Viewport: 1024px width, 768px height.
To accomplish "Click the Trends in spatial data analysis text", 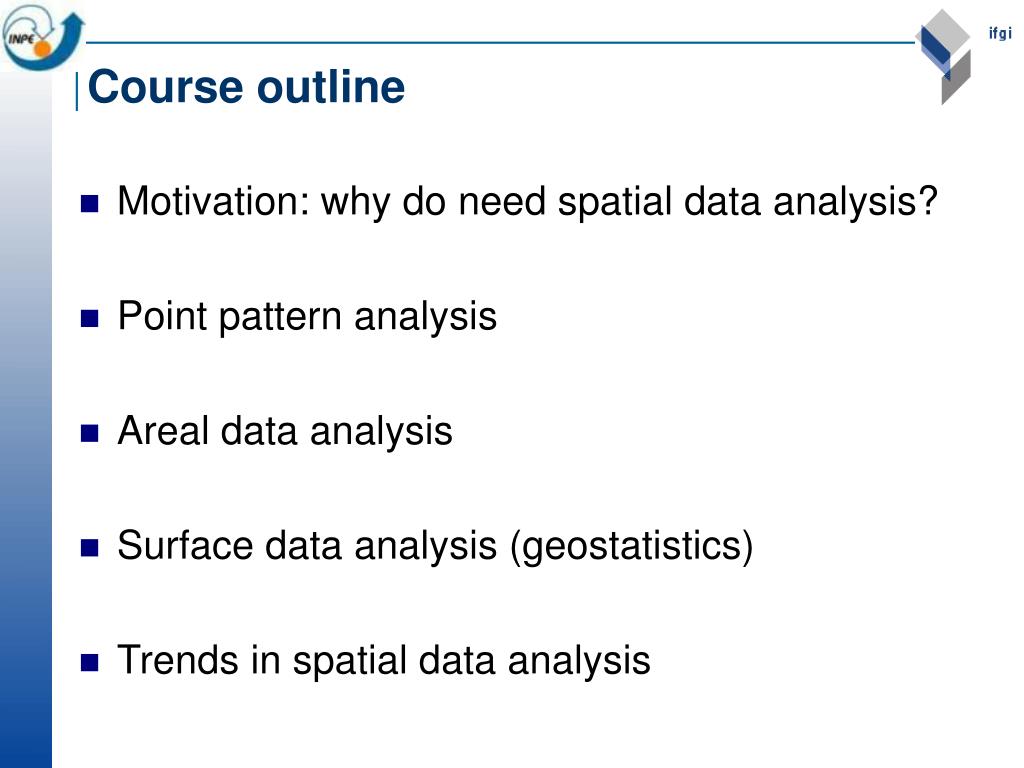I will pyautogui.click(x=384, y=661).
